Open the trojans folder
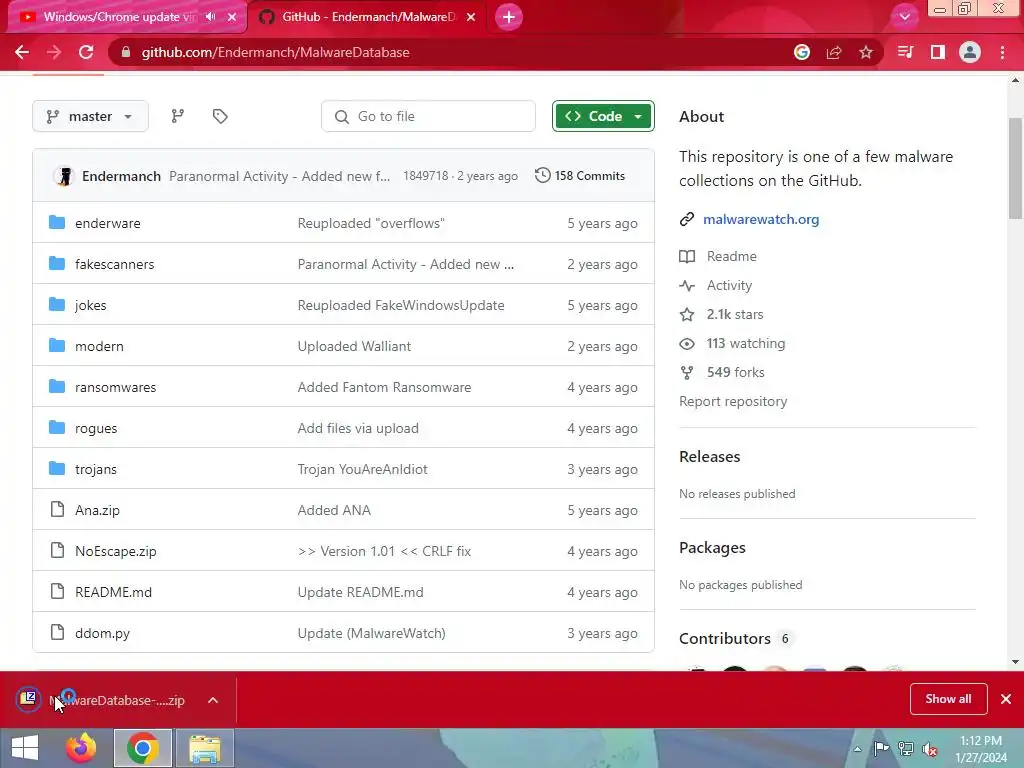The width and height of the screenshot is (1024, 768). 96,470
